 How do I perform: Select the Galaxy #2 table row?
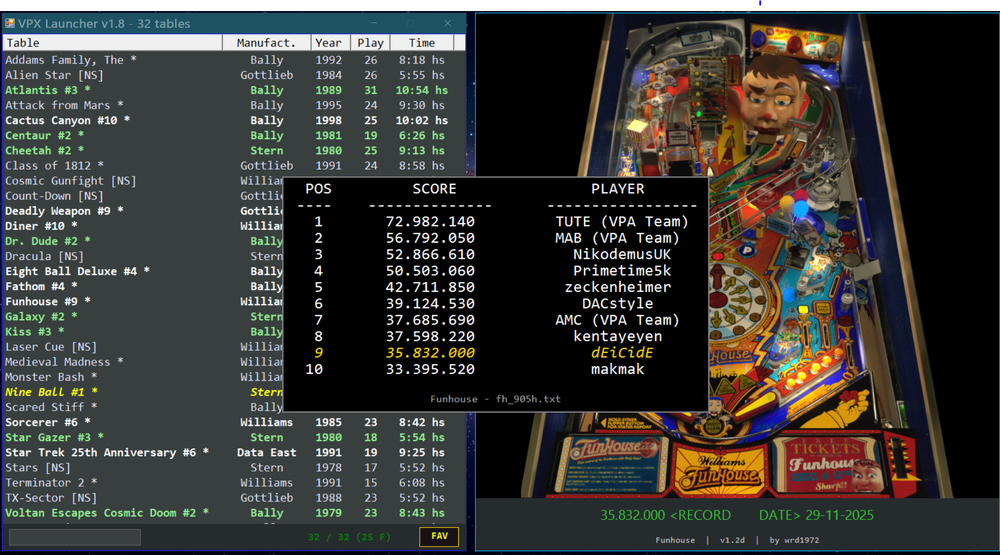(x=143, y=317)
